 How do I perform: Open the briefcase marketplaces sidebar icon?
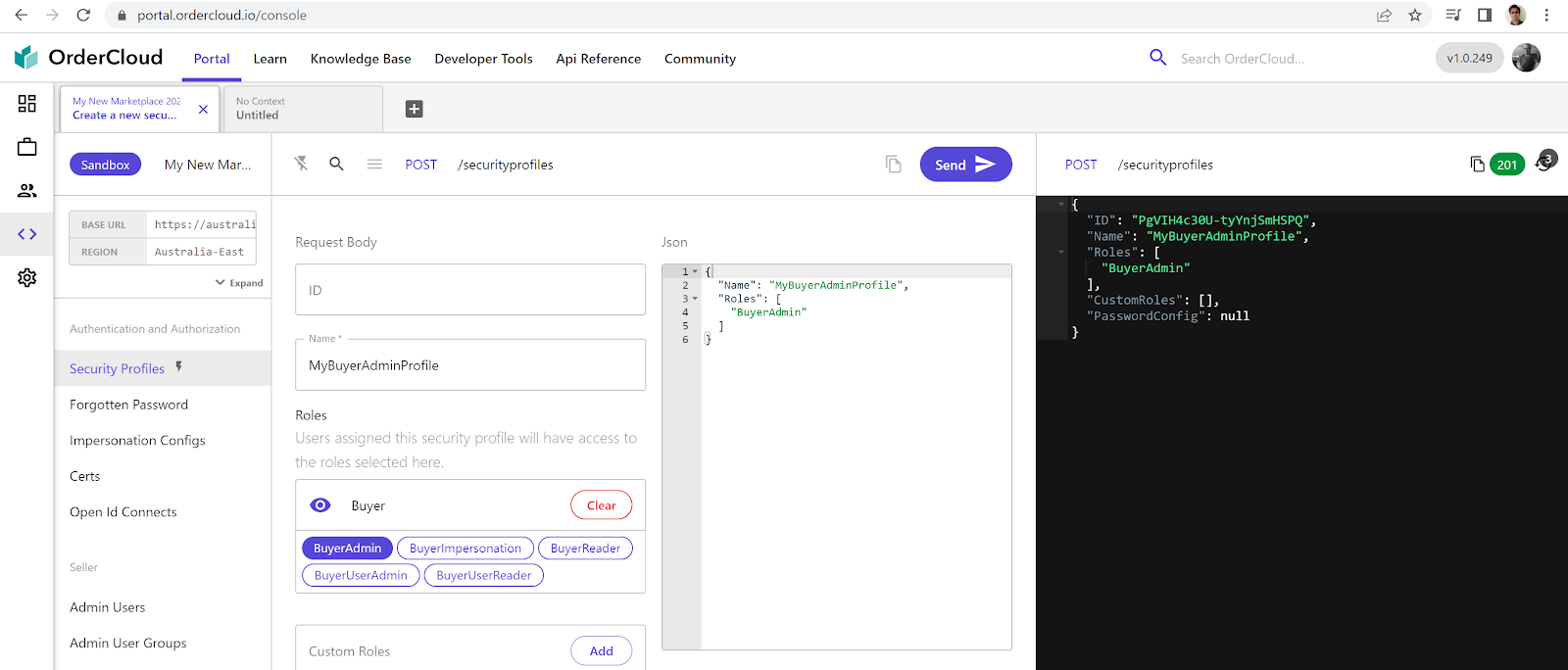click(x=27, y=147)
